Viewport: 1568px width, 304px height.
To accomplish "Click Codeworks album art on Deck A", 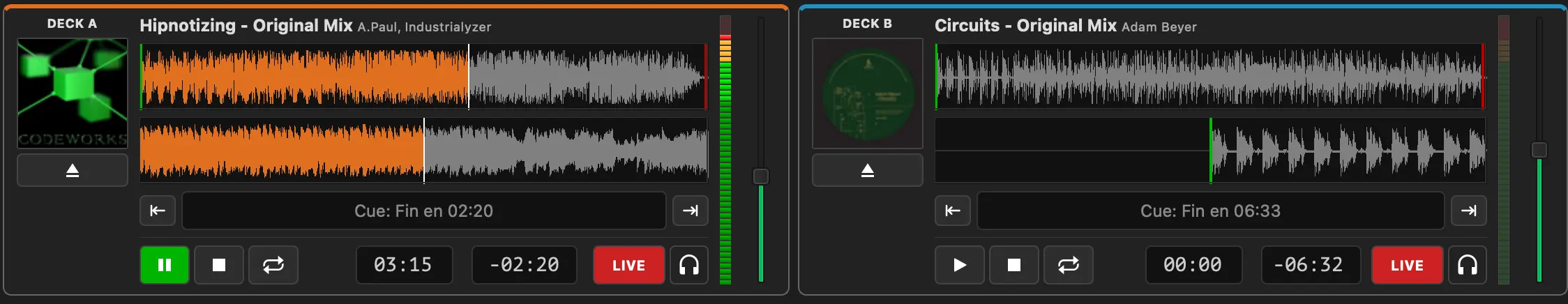I will point(73,93).
